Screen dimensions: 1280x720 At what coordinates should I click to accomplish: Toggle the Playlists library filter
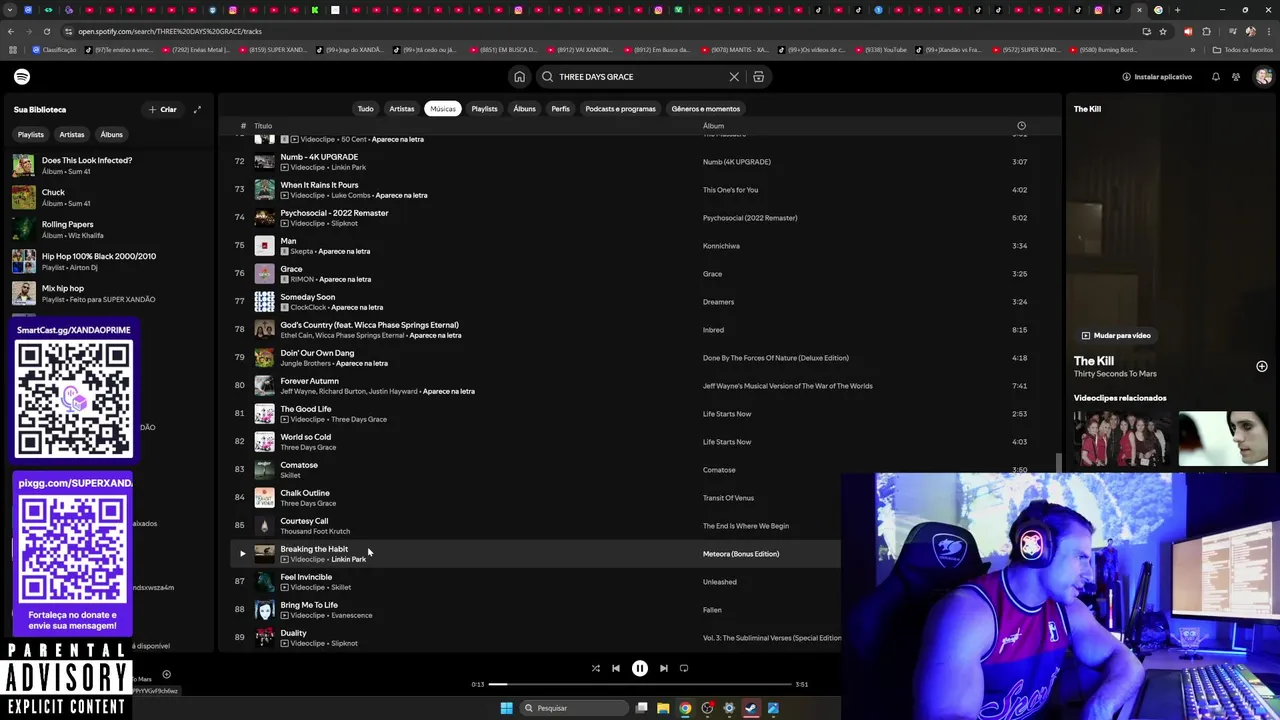(x=31, y=134)
